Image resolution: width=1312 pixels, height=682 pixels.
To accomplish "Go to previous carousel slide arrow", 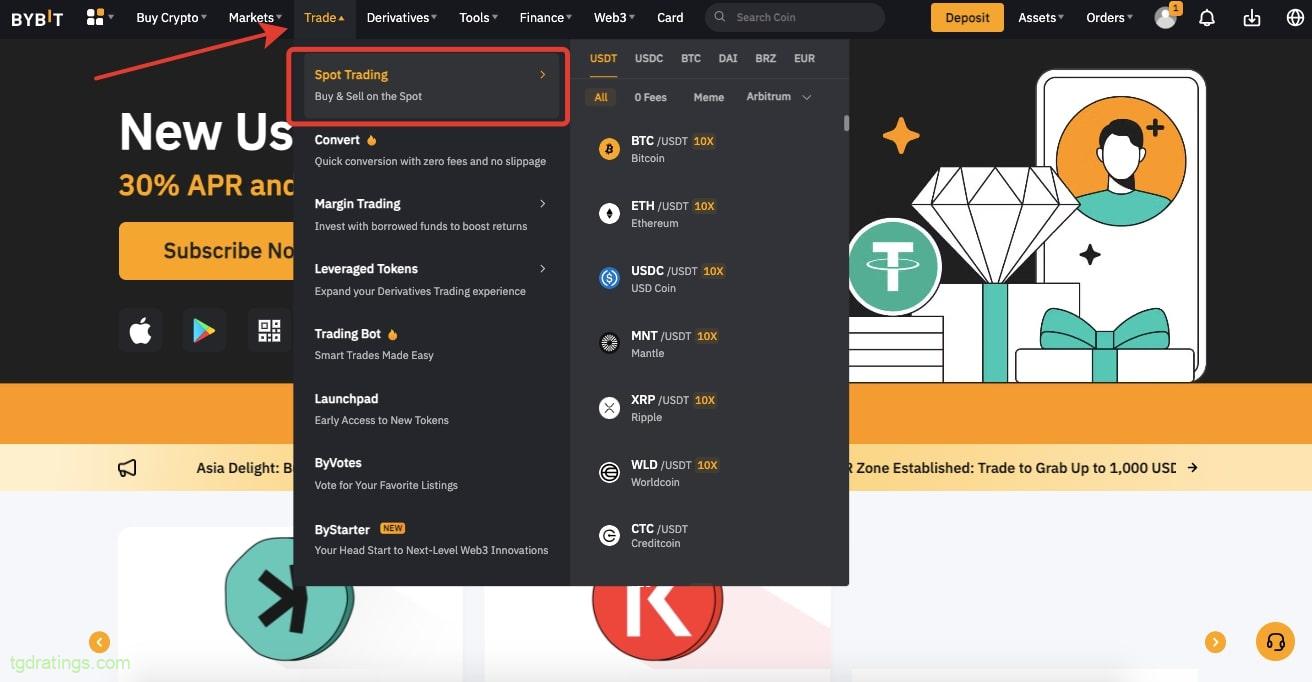I will 99,642.
